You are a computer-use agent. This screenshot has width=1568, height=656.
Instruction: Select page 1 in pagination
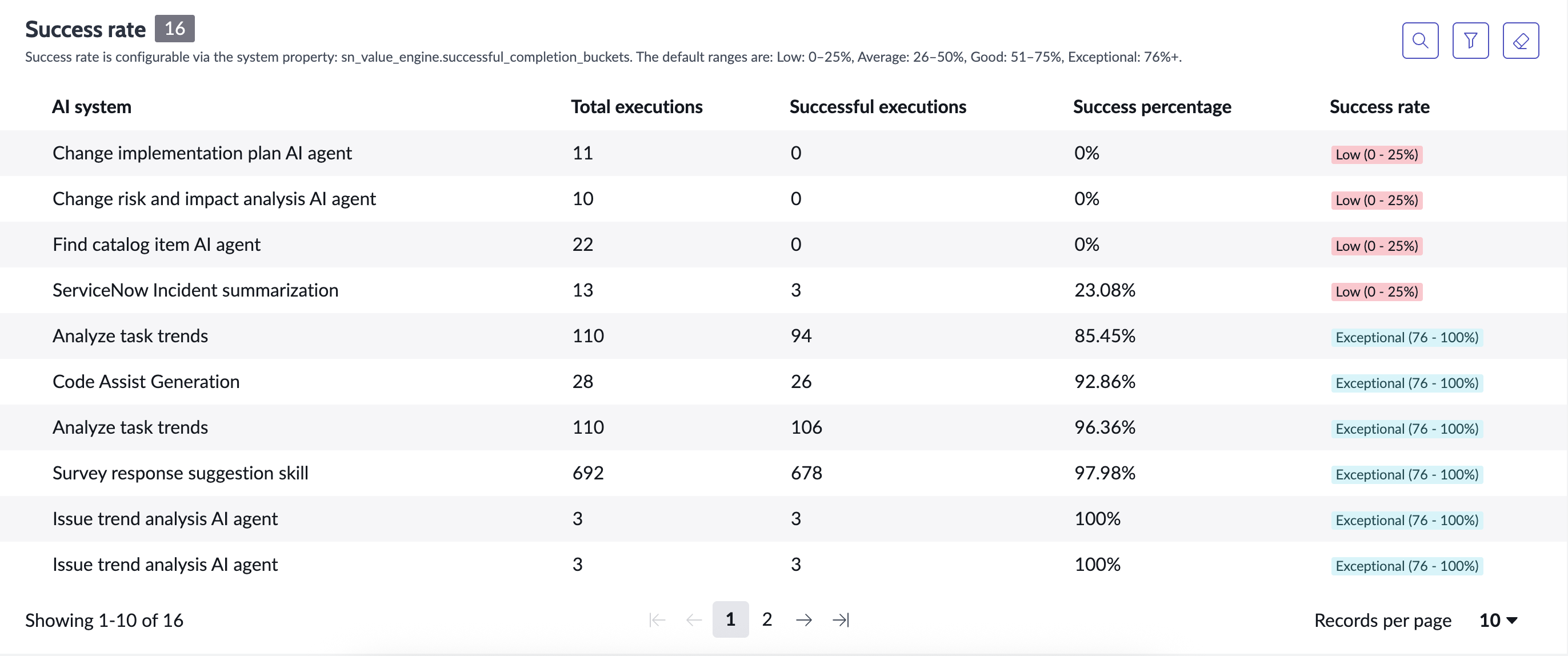tap(730, 619)
